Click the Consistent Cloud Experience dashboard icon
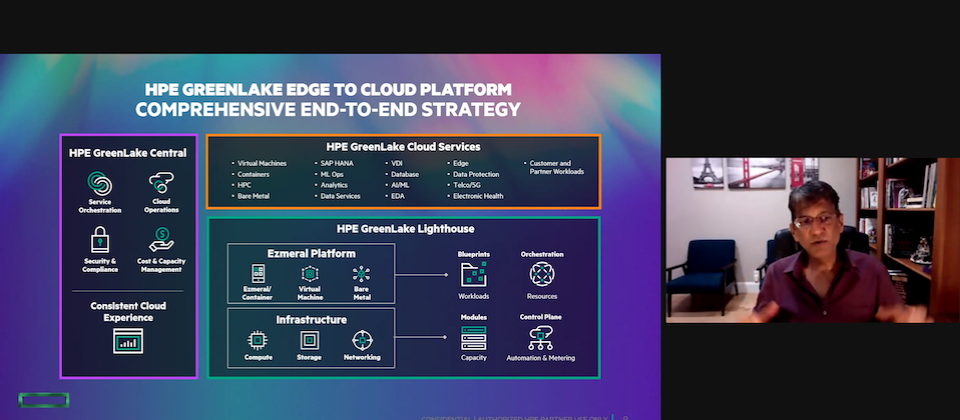 click(x=128, y=341)
